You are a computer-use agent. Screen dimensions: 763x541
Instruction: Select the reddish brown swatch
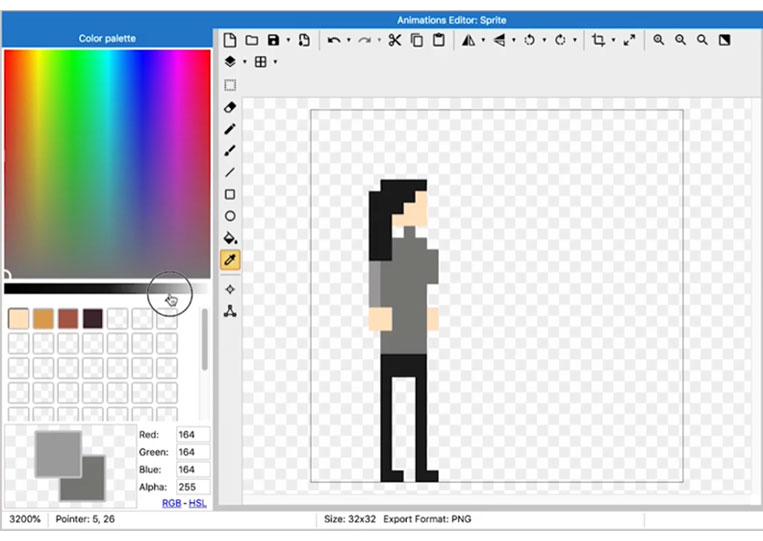coord(68,319)
